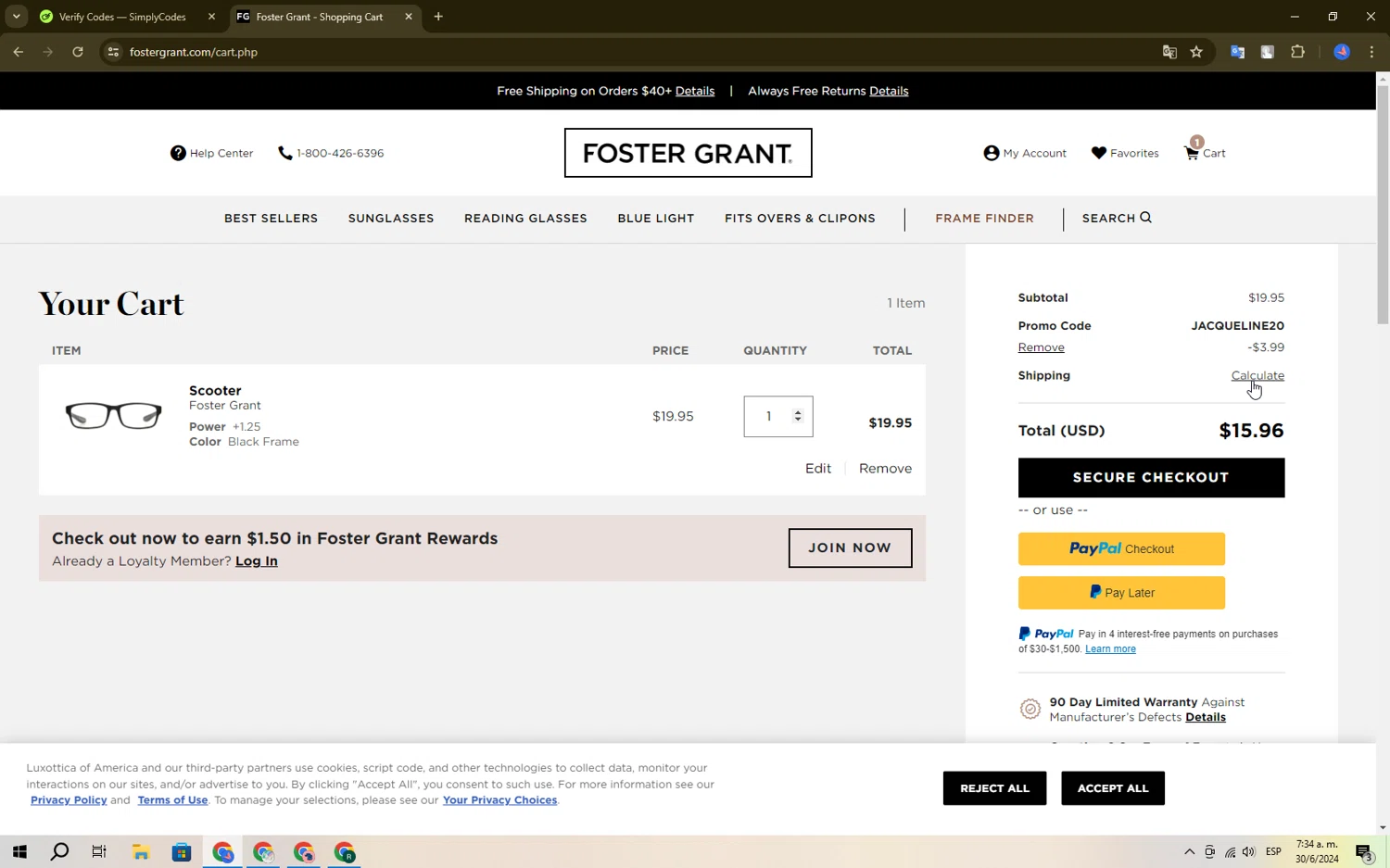
Task: Click the clock date in taskbar
Action: click(1317, 852)
